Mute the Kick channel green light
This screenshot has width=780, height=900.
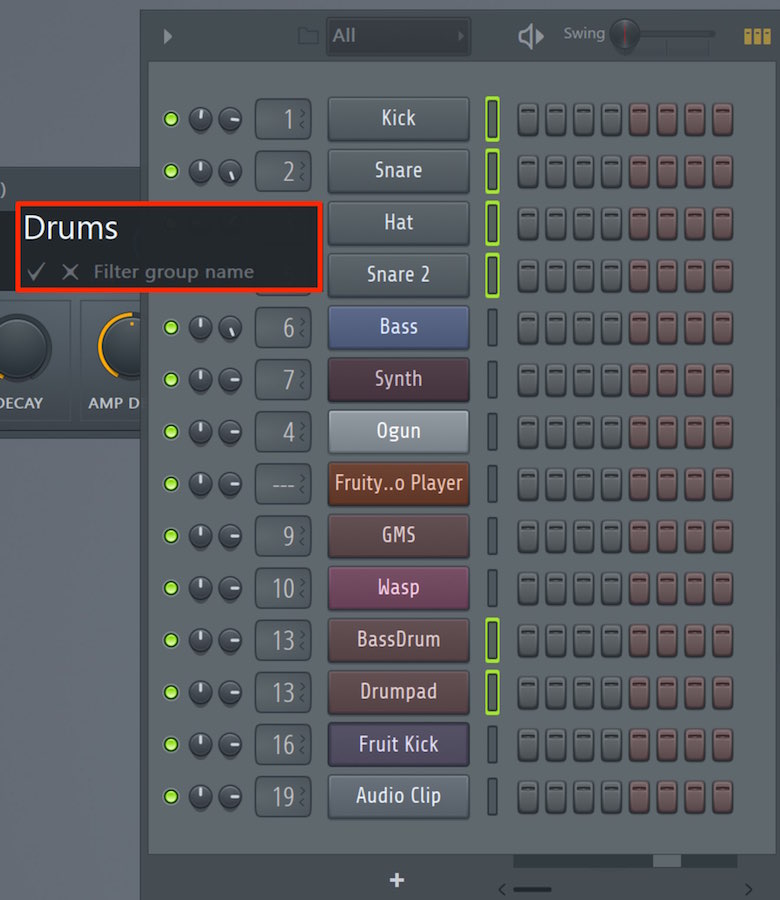click(x=171, y=119)
